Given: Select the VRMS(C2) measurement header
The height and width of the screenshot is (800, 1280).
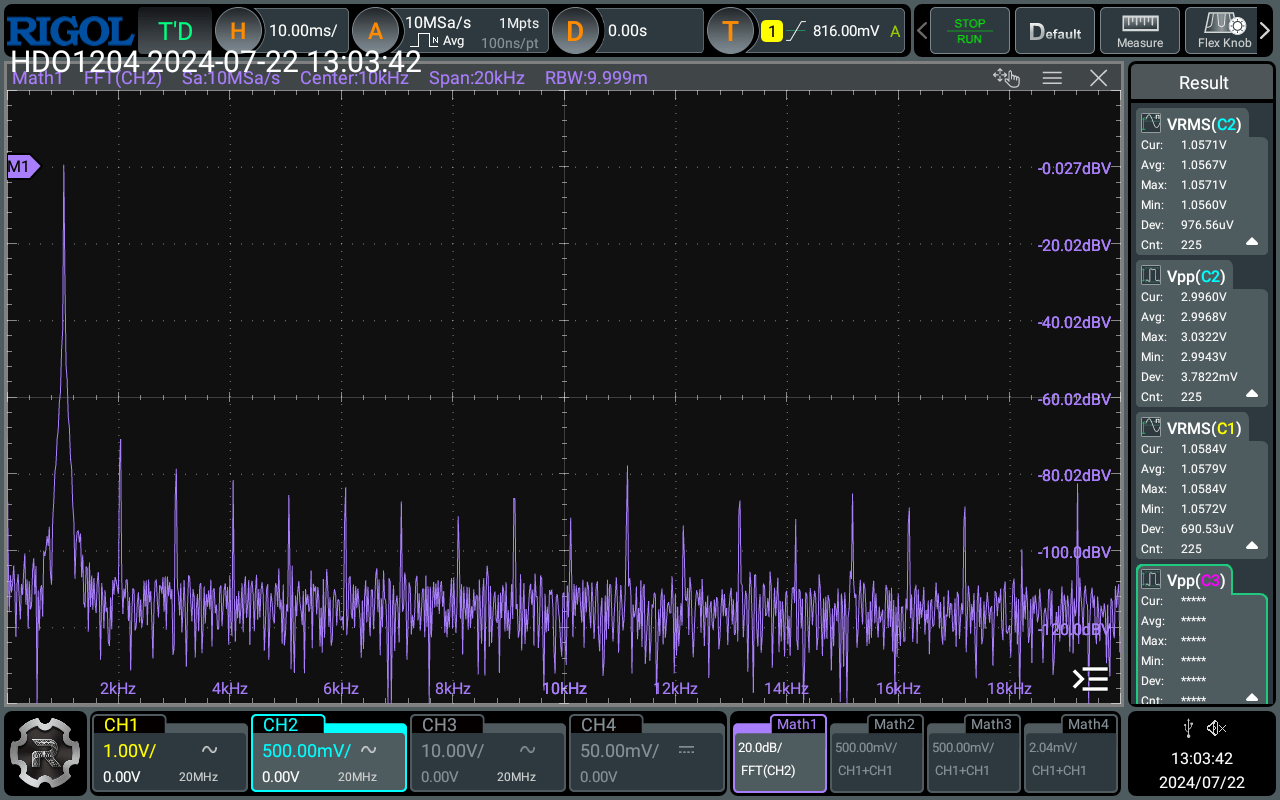Looking at the screenshot, I should [x=1192, y=124].
